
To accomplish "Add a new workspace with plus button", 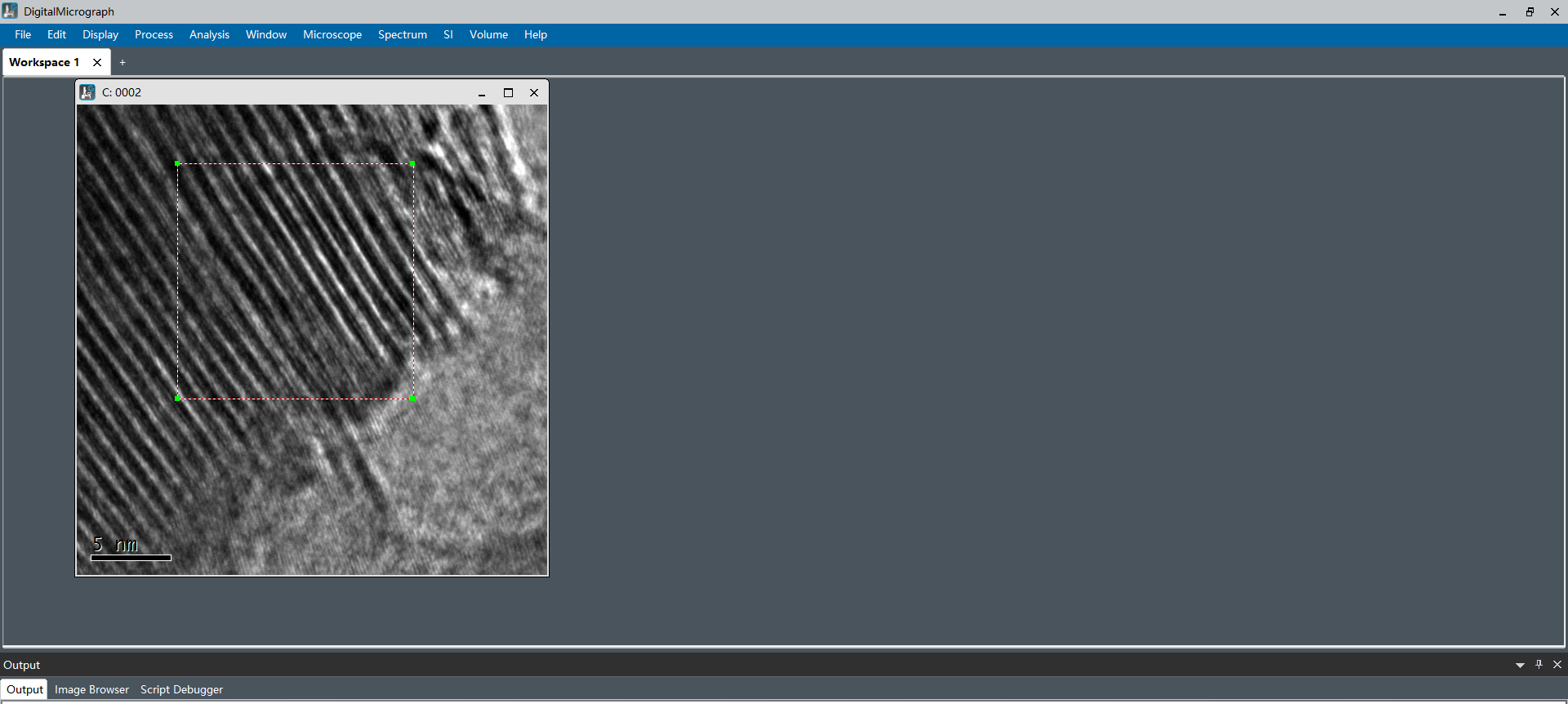I will (x=122, y=62).
